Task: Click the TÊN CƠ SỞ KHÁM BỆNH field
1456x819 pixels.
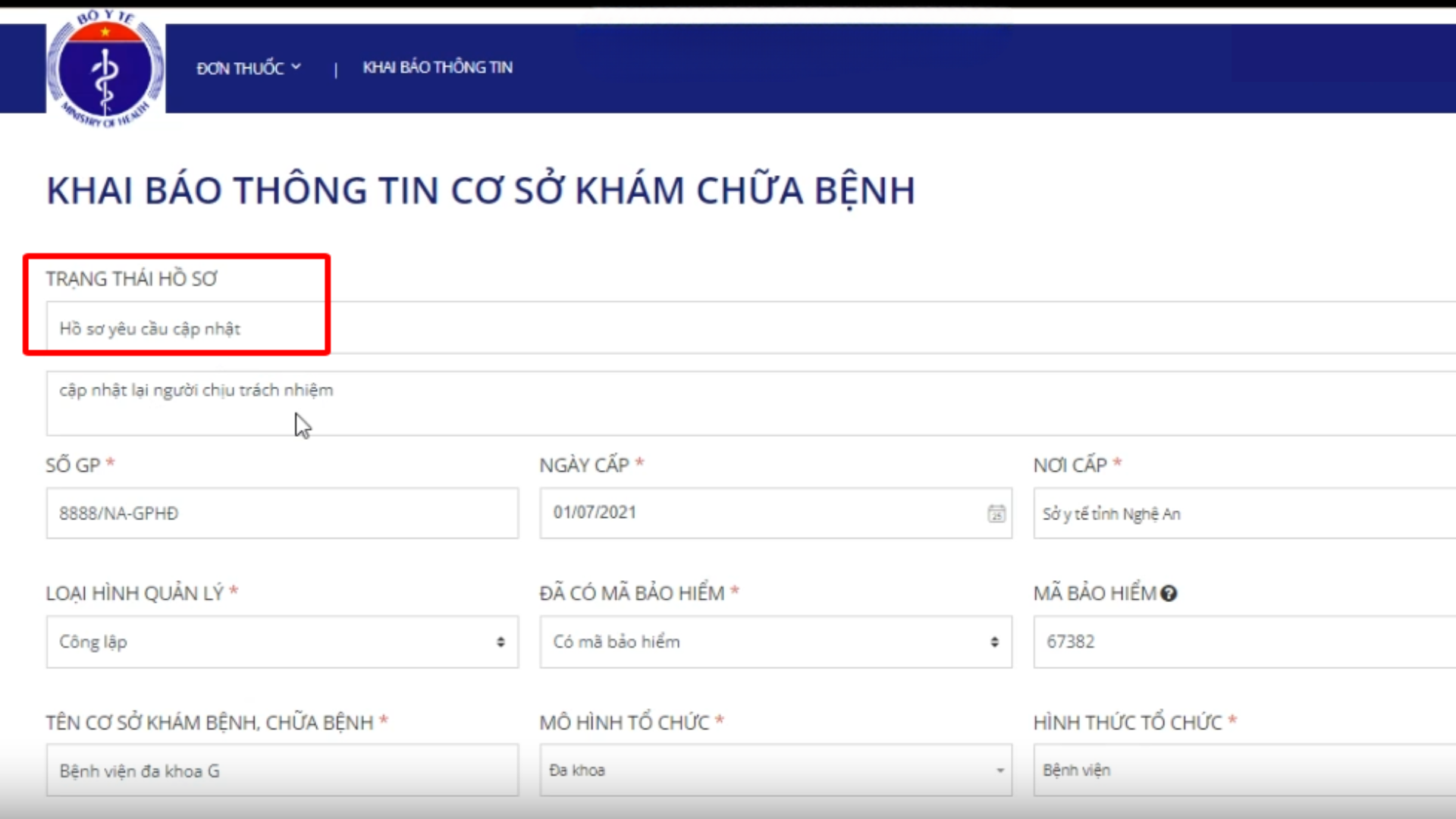Action: click(x=282, y=770)
